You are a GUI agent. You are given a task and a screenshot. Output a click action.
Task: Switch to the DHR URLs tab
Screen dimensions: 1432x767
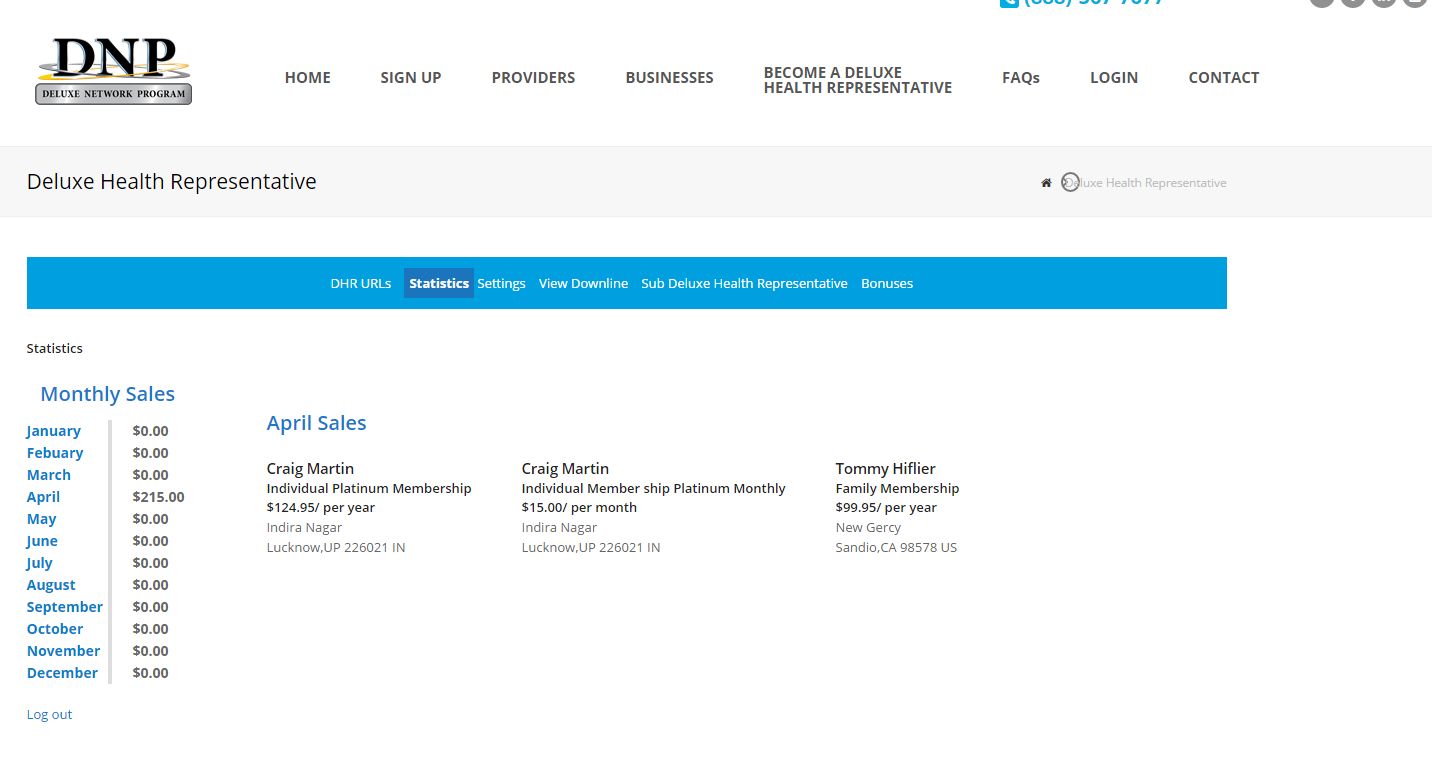(361, 283)
